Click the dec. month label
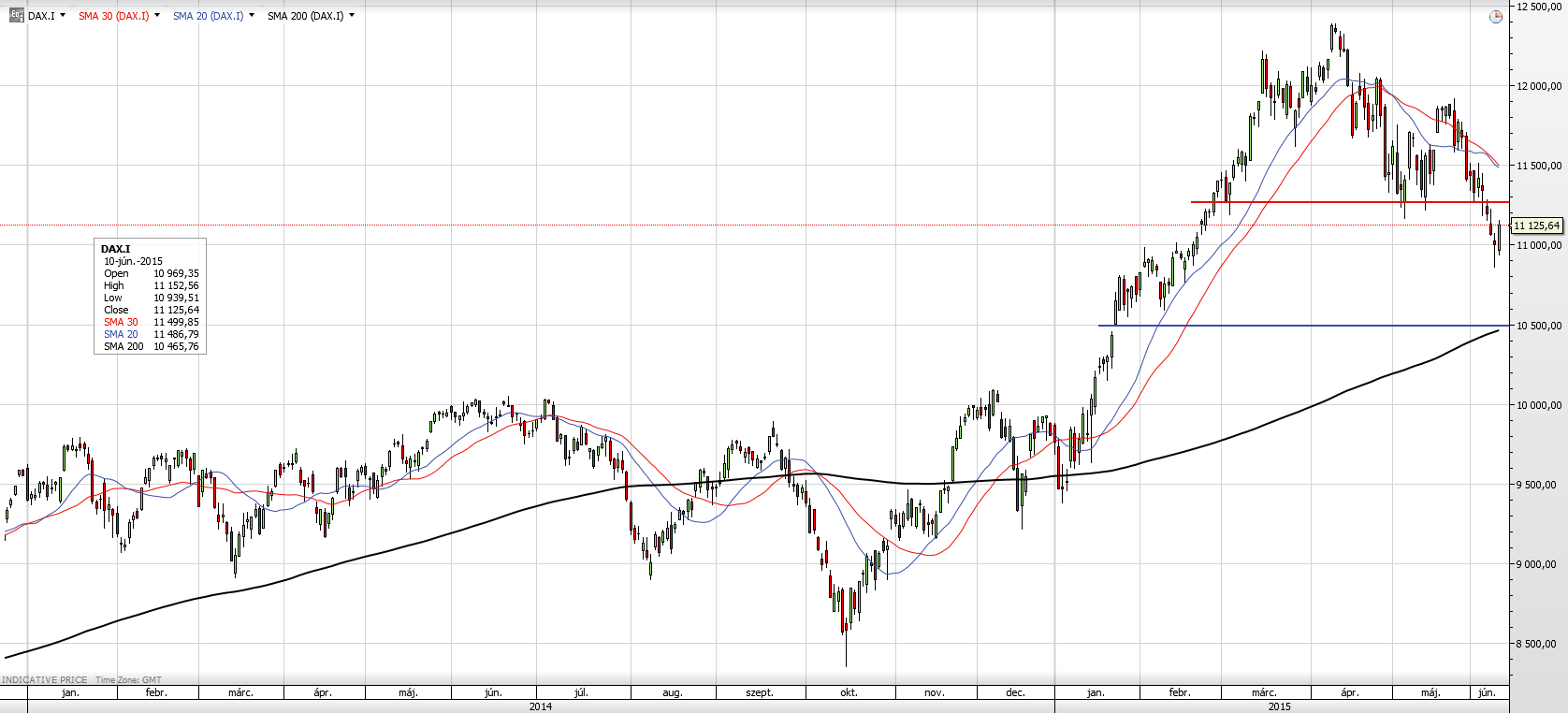Screen dimensions: 1568x713 click(x=1015, y=692)
